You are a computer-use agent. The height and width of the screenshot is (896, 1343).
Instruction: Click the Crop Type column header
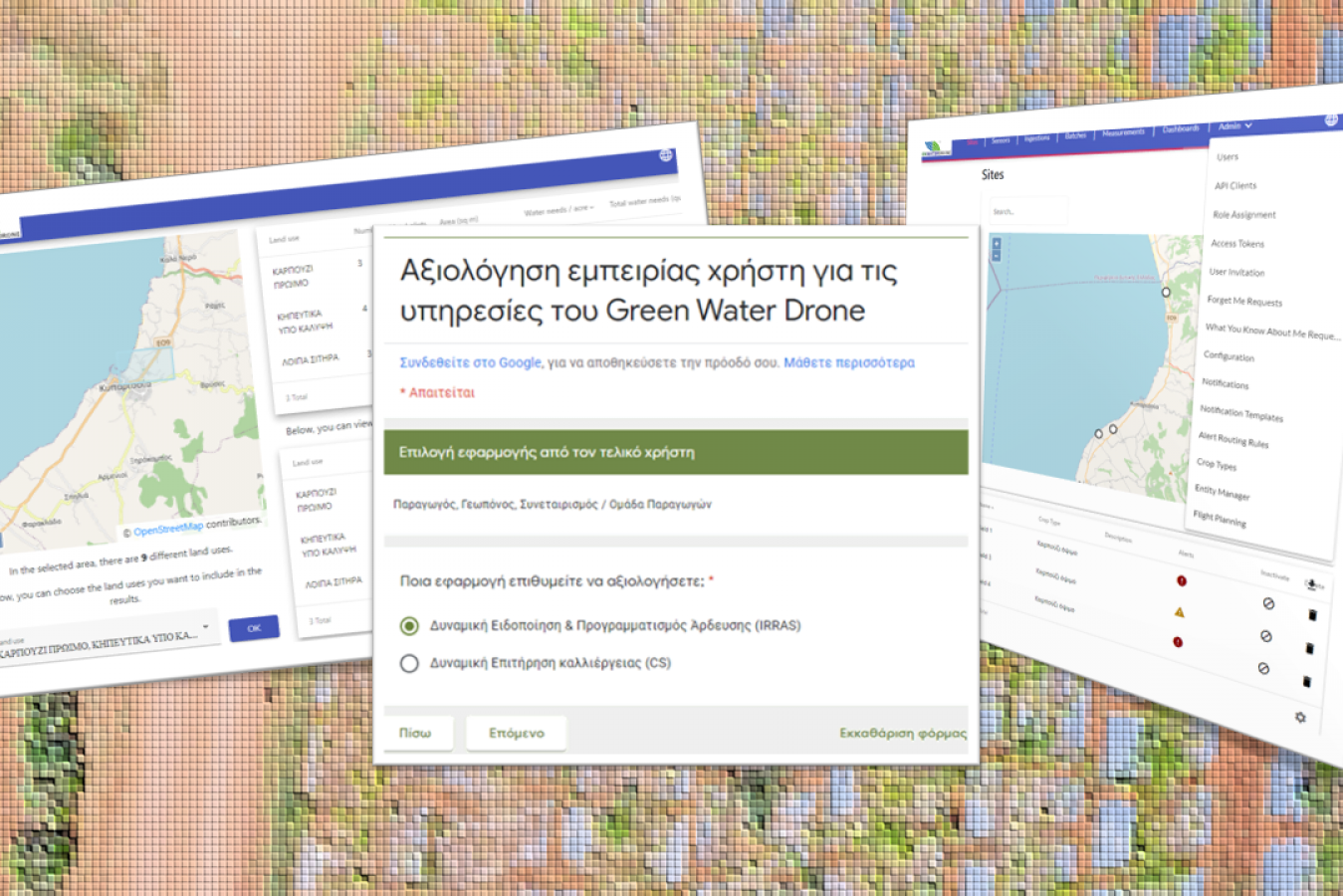click(1049, 520)
